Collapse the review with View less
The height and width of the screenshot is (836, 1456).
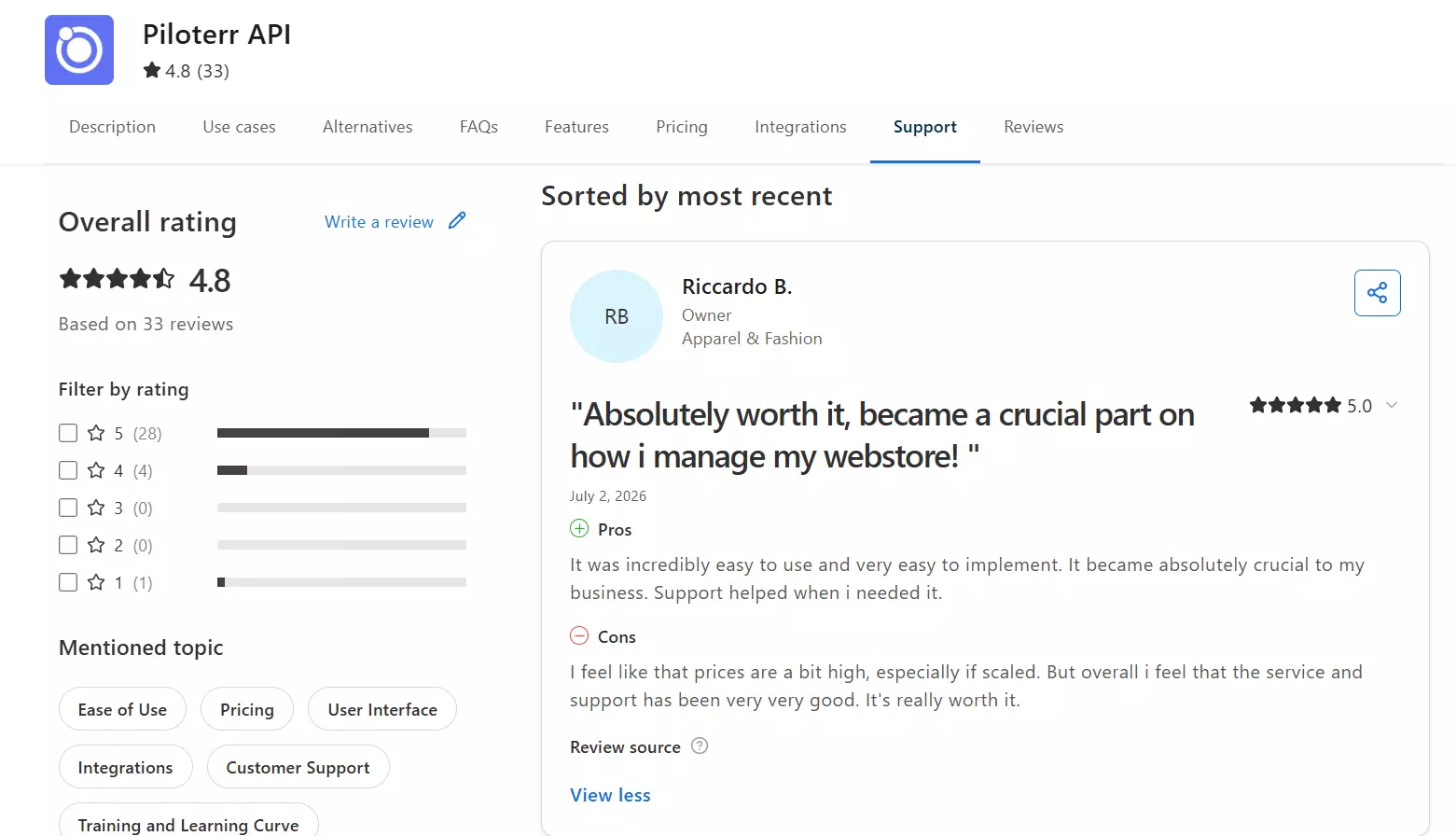(x=610, y=795)
